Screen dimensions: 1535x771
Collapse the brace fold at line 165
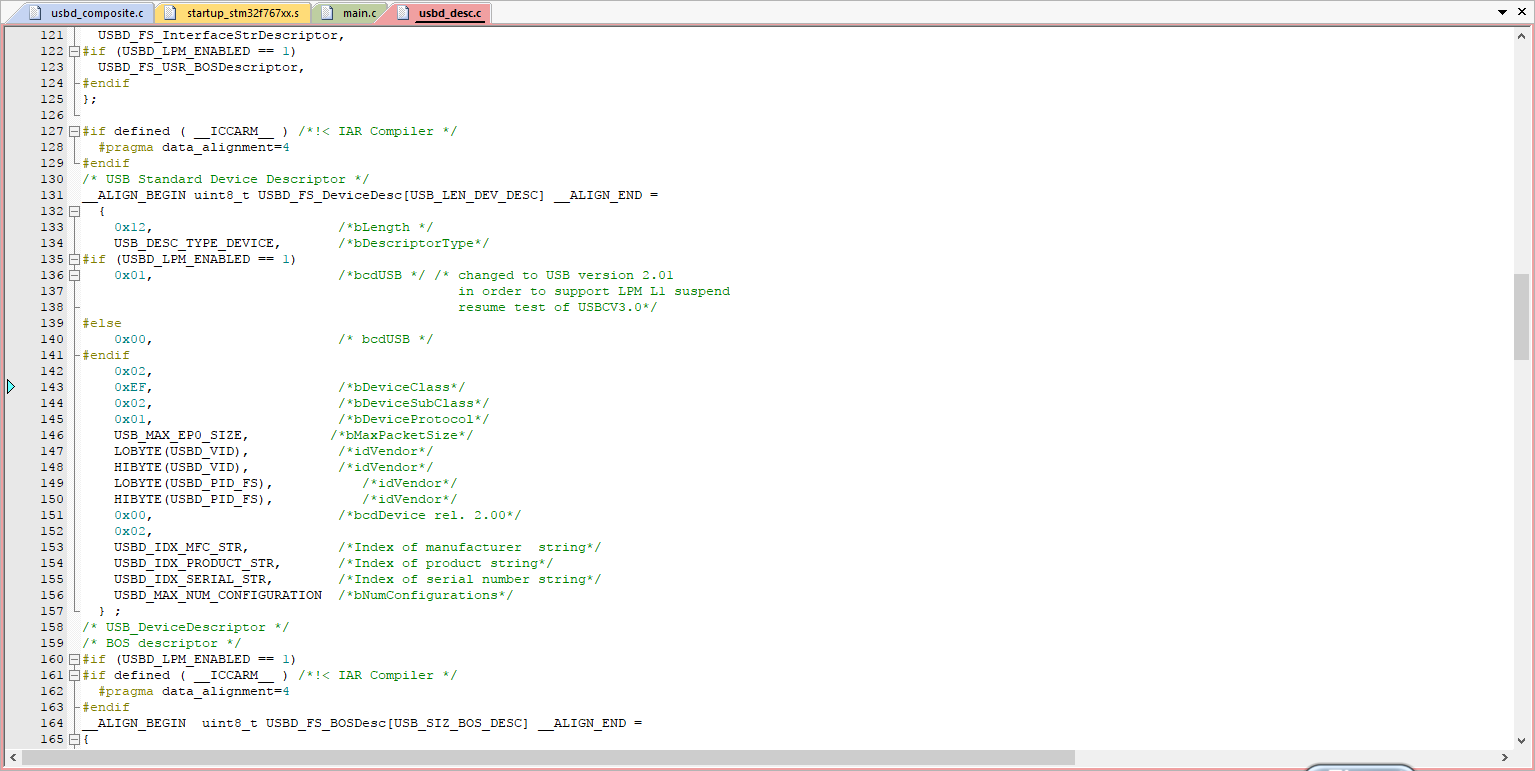74,739
